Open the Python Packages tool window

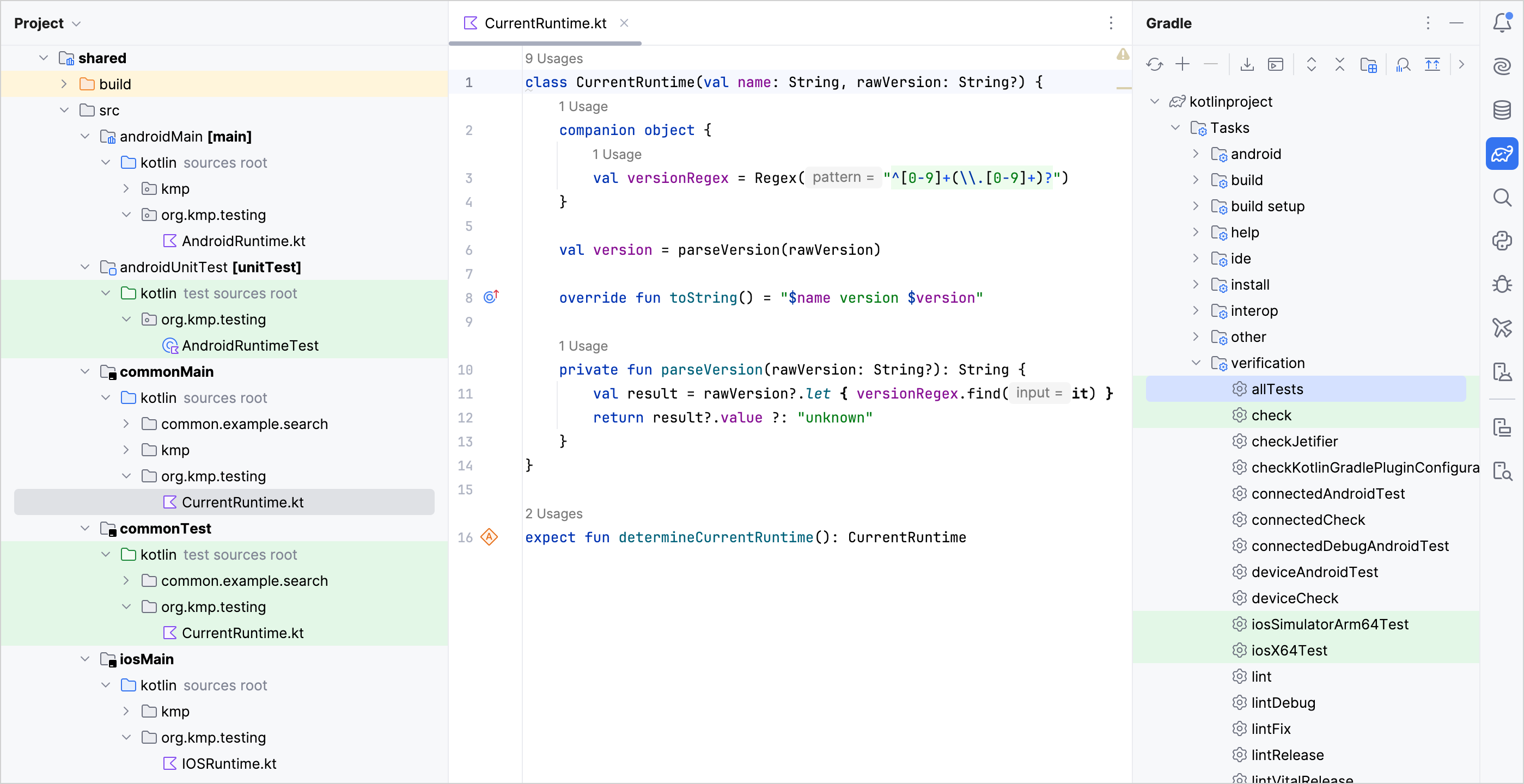click(x=1502, y=241)
